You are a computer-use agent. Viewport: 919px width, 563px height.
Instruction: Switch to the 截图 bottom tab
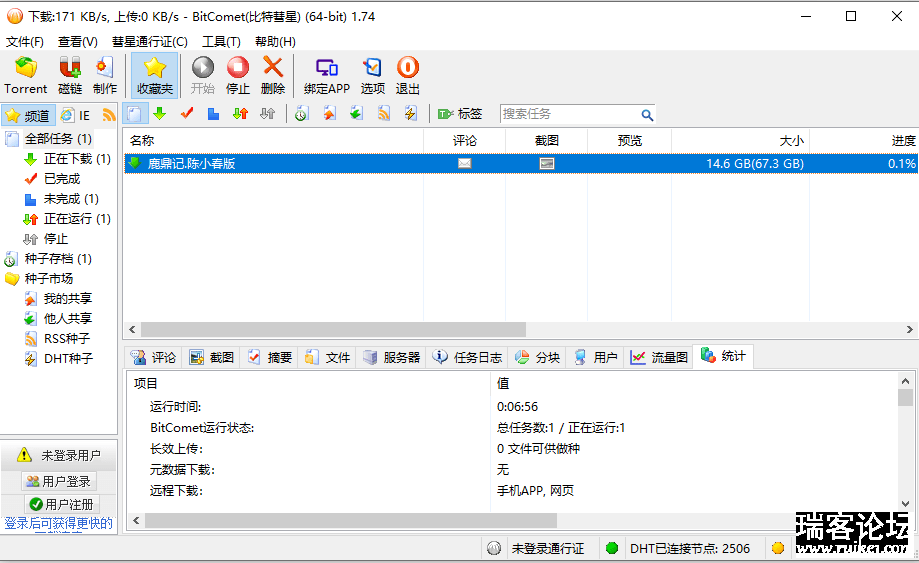(212, 357)
